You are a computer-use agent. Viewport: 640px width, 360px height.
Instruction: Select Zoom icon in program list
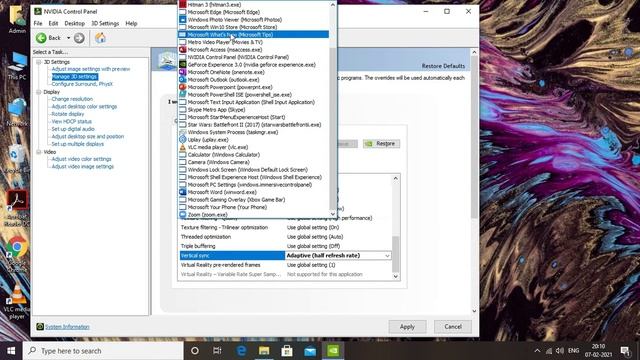182,214
